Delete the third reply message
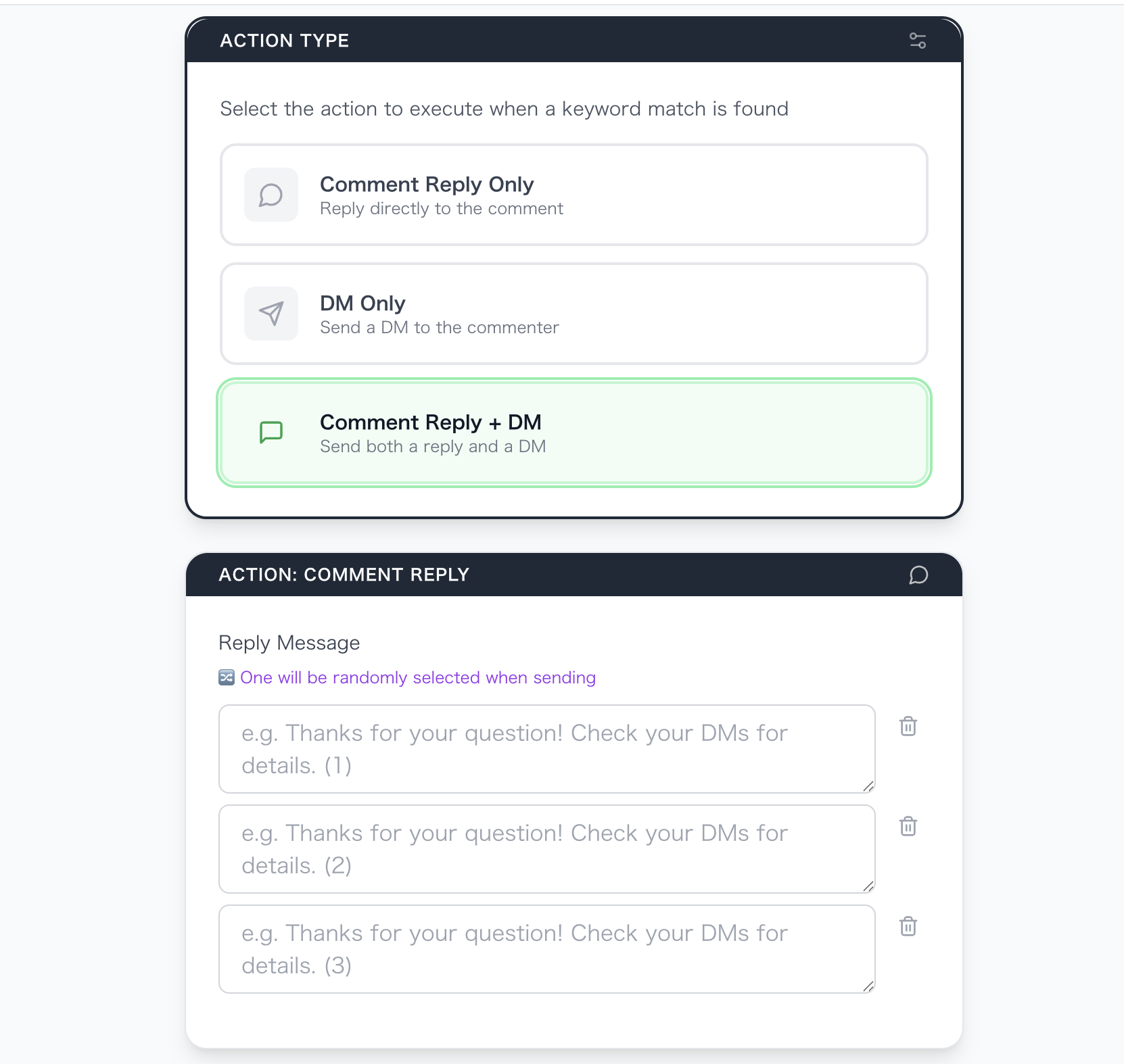Viewport: 1124px width, 1064px height. click(908, 927)
